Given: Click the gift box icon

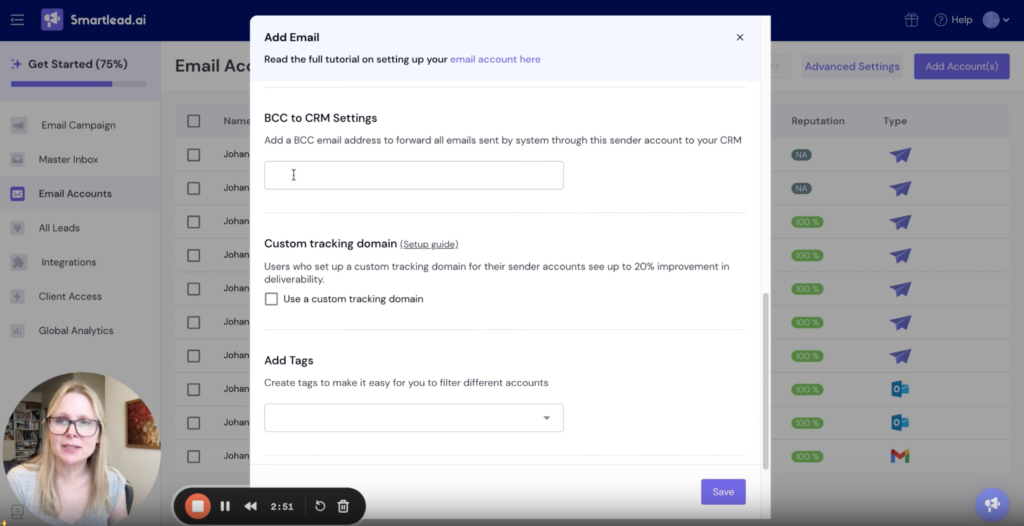Looking at the screenshot, I should 911,20.
